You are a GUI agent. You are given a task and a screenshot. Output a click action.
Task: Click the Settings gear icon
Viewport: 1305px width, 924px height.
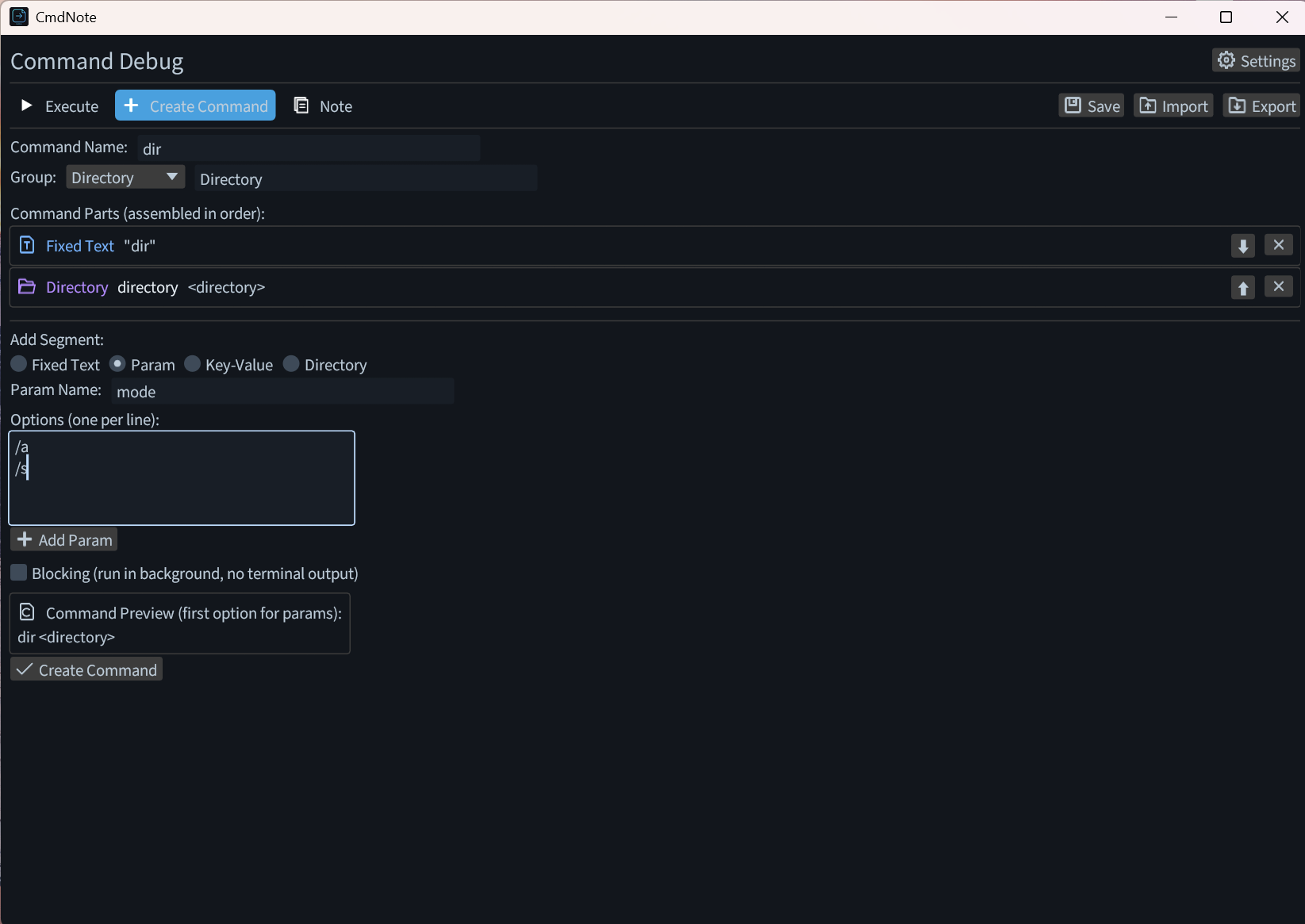click(1226, 60)
